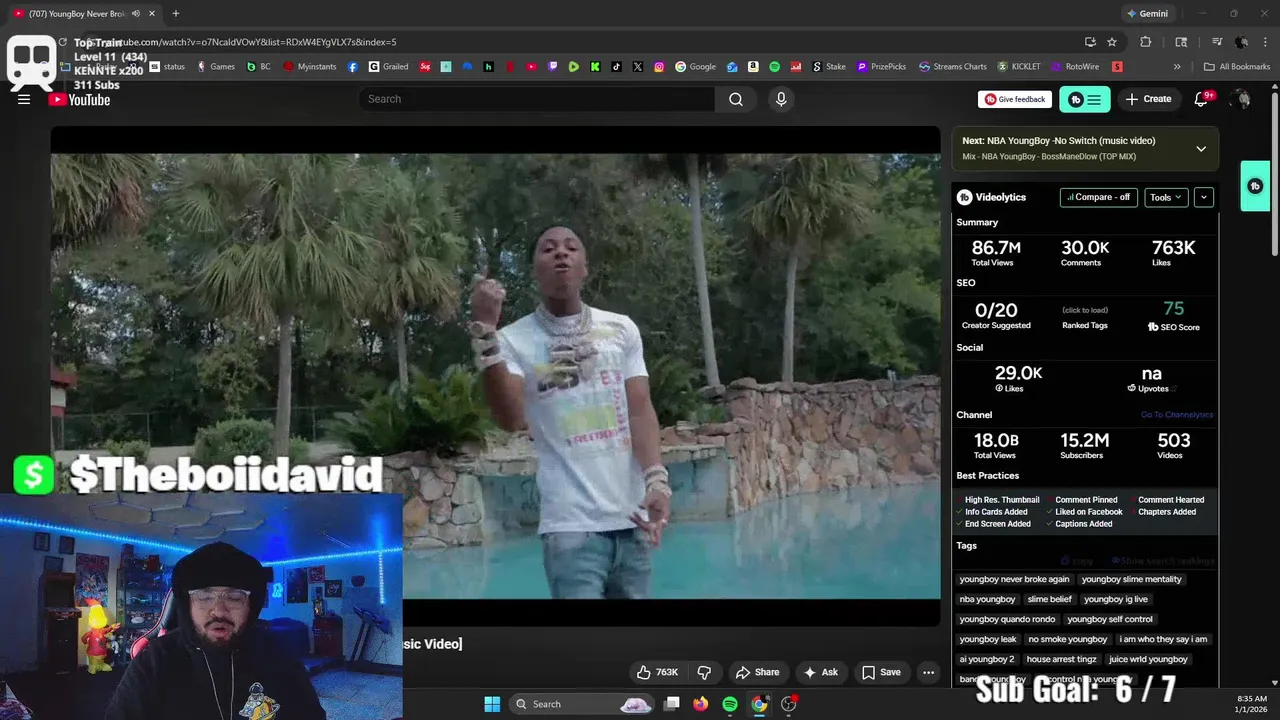Open the Facebook bookmark icon
Screen dimensions: 1280x720
click(x=353, y=67)
